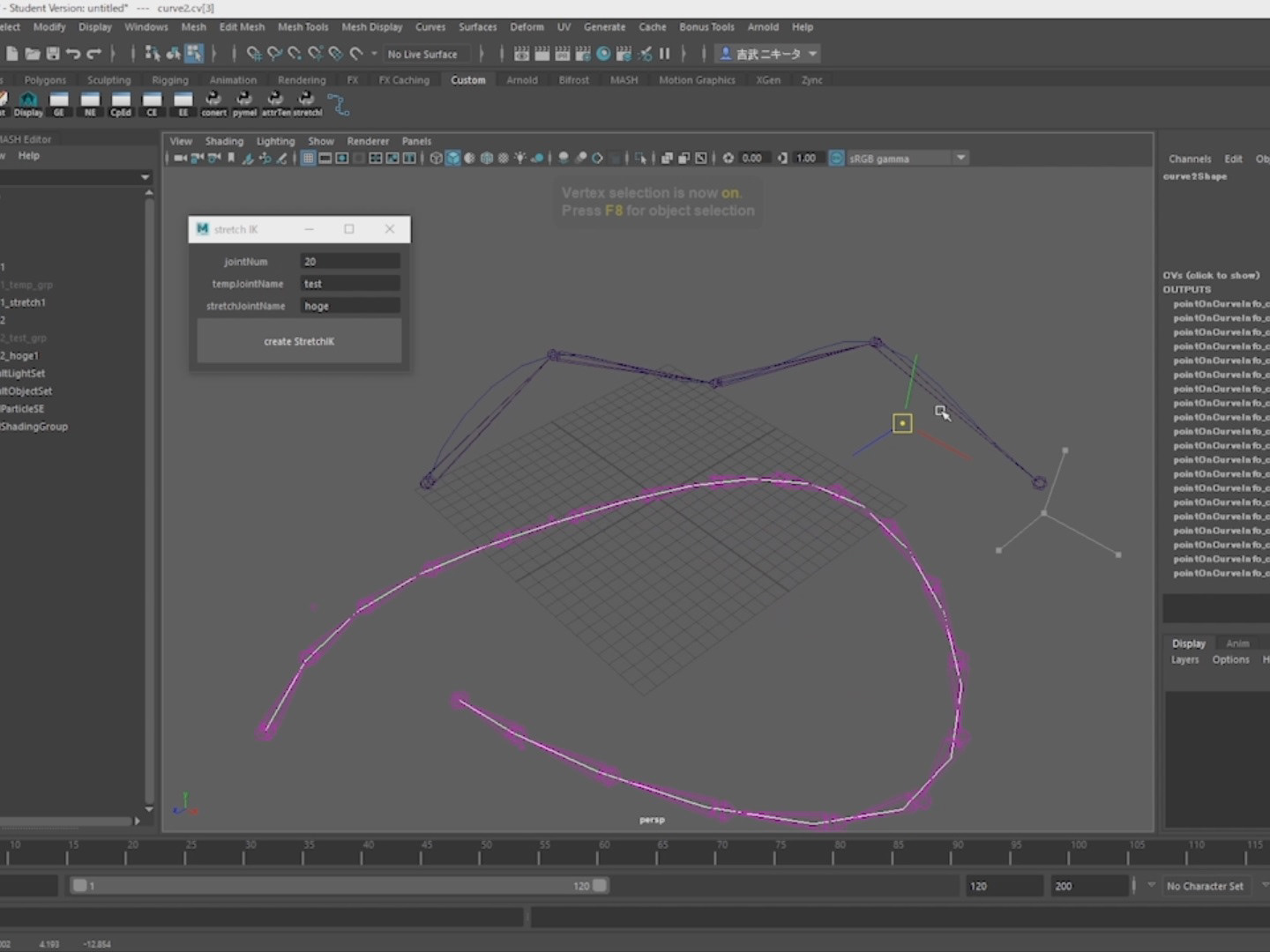Toggle smooth shade all cube icon

[452, 159]
